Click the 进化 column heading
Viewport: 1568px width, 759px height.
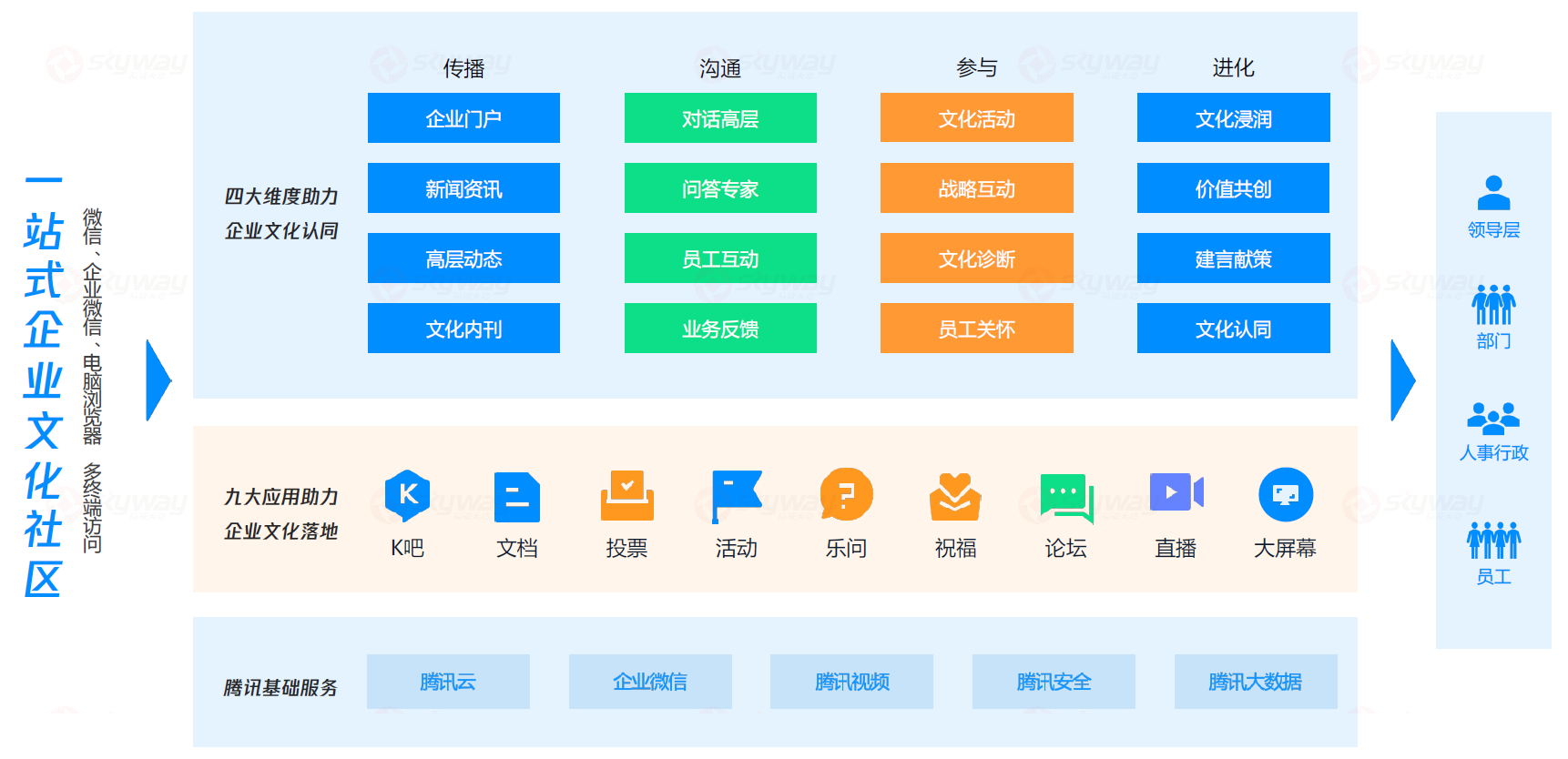(1234, 67)
